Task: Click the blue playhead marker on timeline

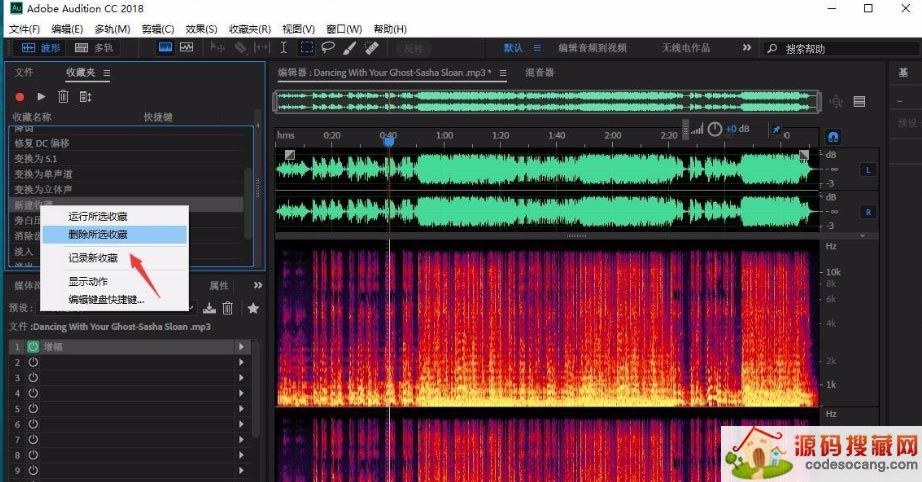Action: point(388,139)
